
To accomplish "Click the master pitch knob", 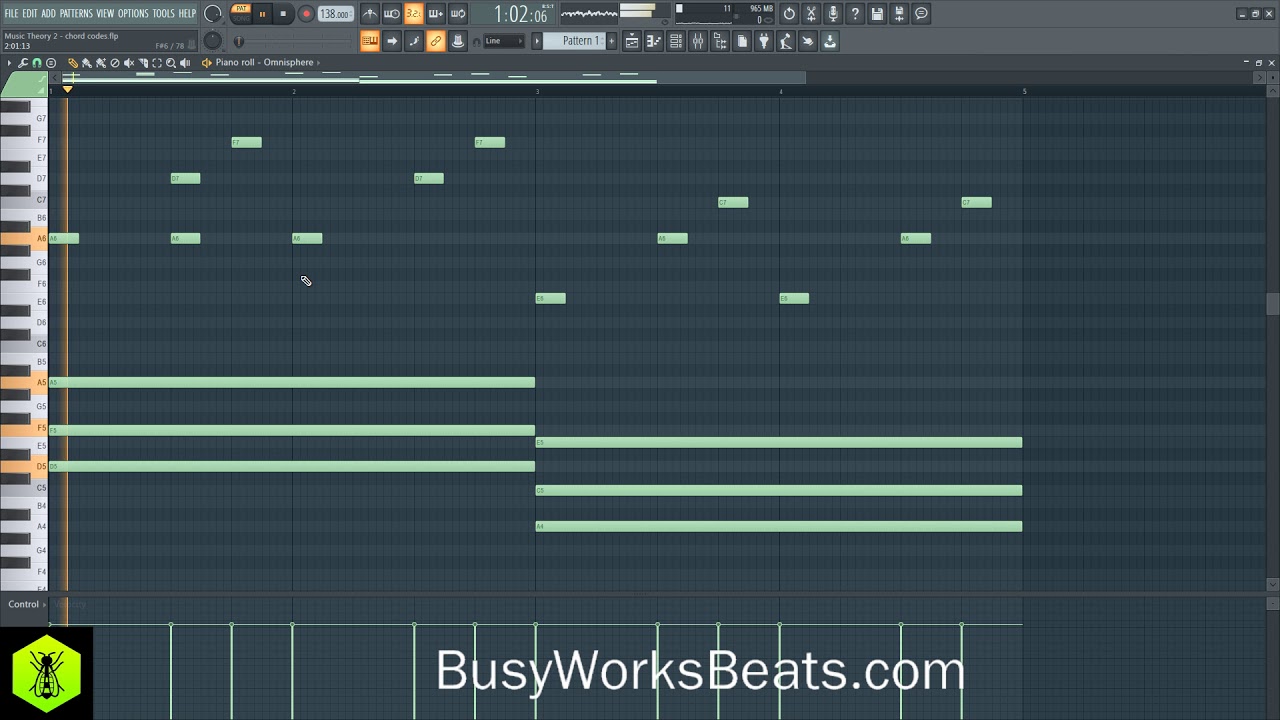I will click(x=213, y=41).
